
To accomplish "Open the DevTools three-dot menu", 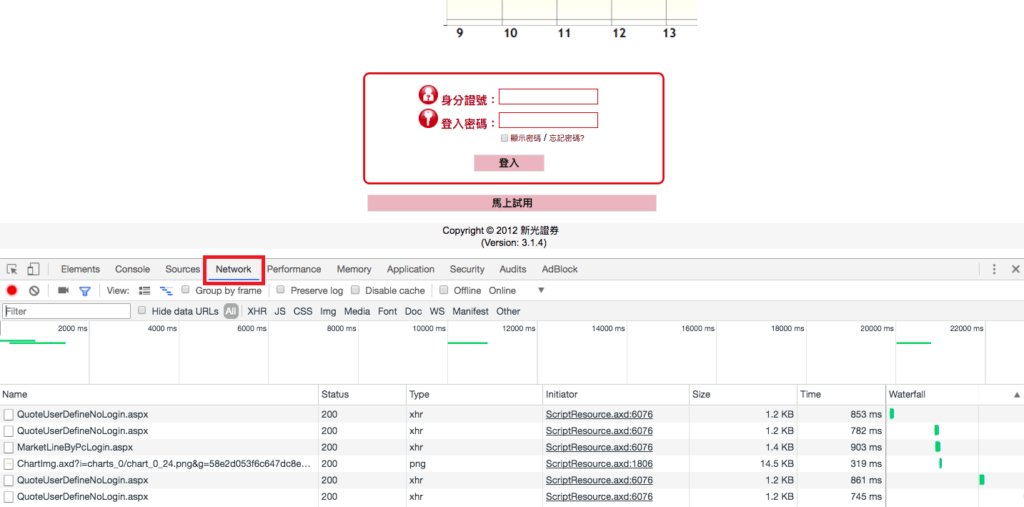I will (994, 269).
